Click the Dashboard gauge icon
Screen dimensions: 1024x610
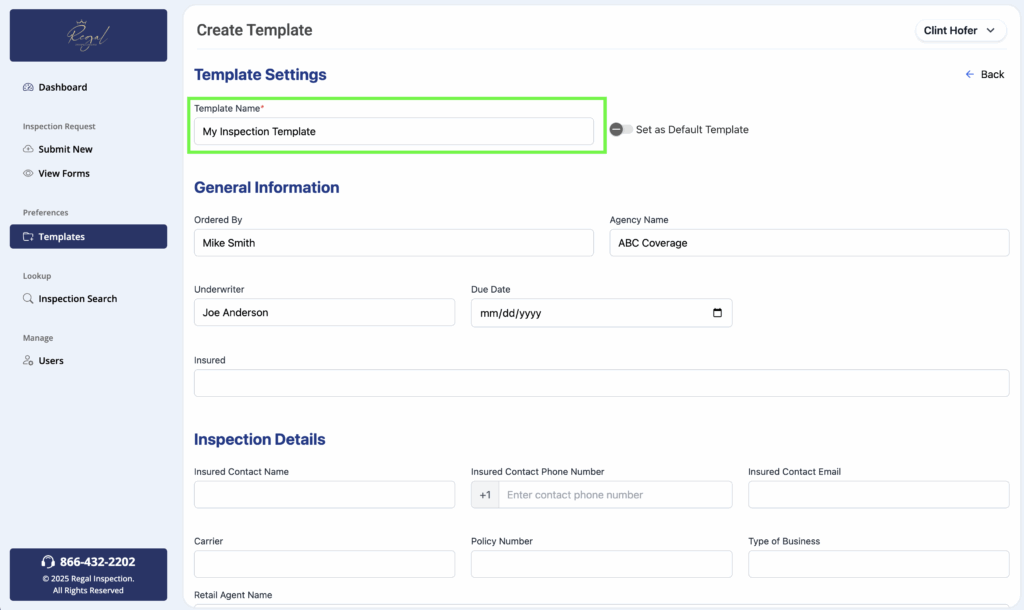pos(28,87)
